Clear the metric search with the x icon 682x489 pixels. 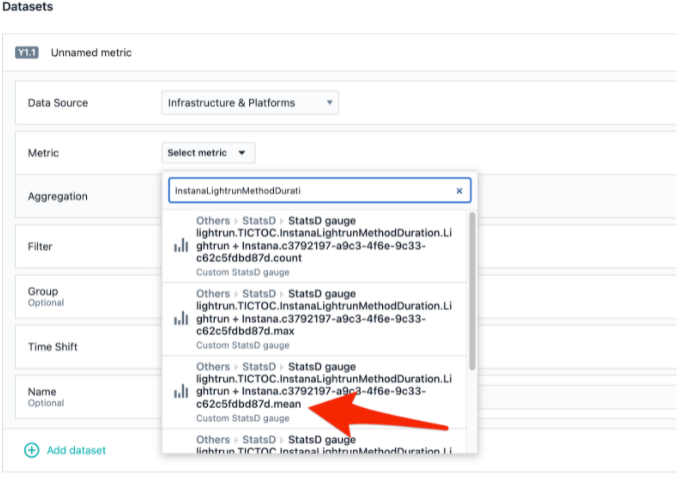pos(459,190)
